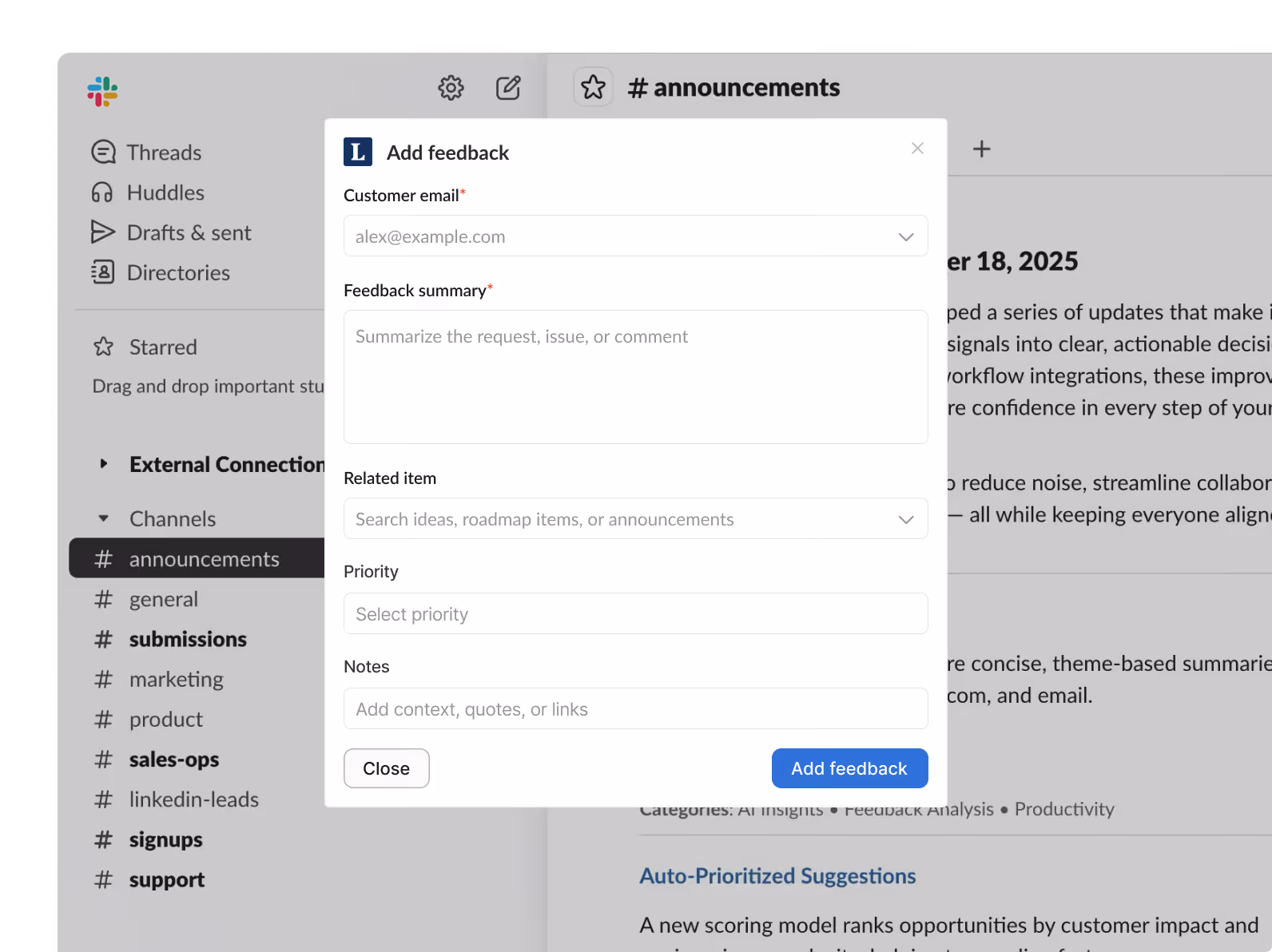Click the Slack logo icon
The image size is (1272, 952).
point(103,91)
